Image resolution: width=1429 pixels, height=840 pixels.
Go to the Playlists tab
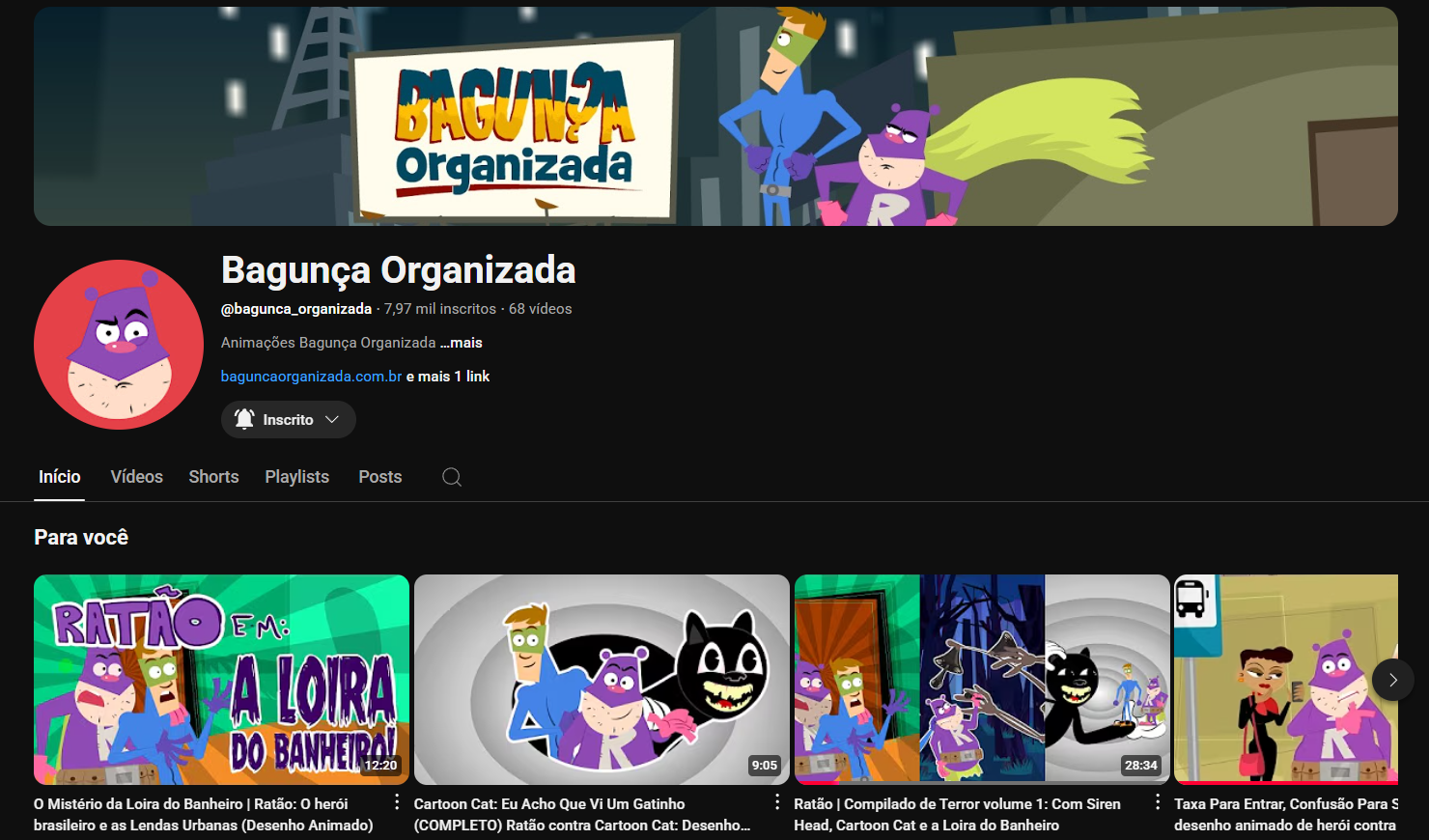[296, 477]
